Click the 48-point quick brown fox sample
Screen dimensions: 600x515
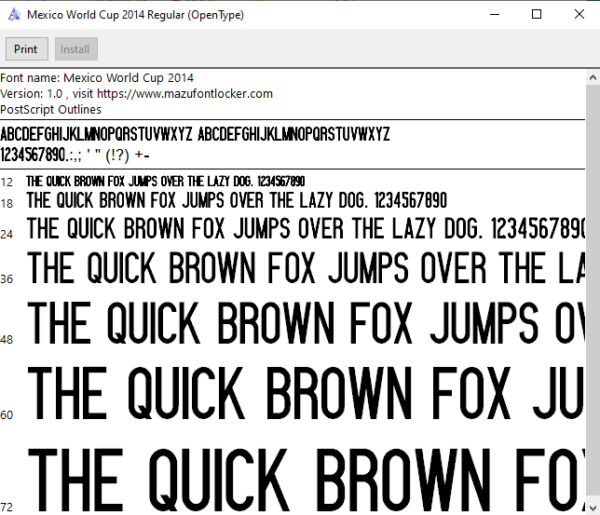coord(306,323)
